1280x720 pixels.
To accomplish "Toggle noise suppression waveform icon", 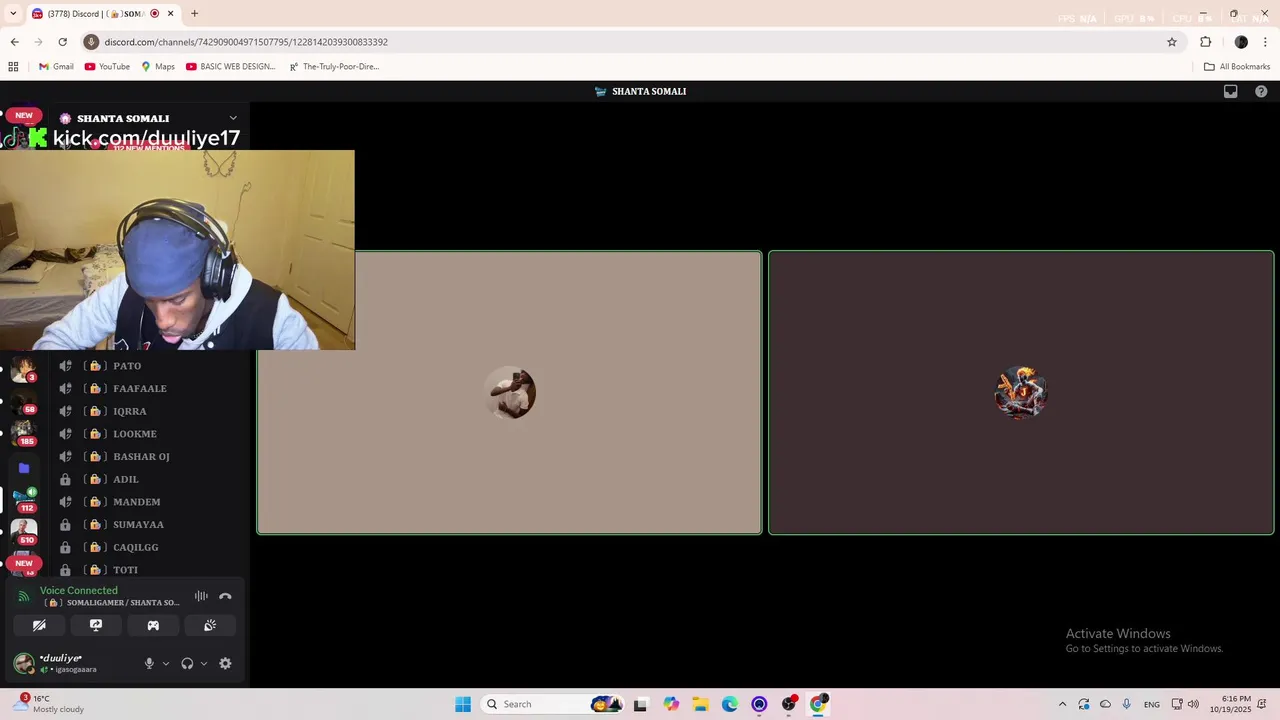I will (201, 596).
